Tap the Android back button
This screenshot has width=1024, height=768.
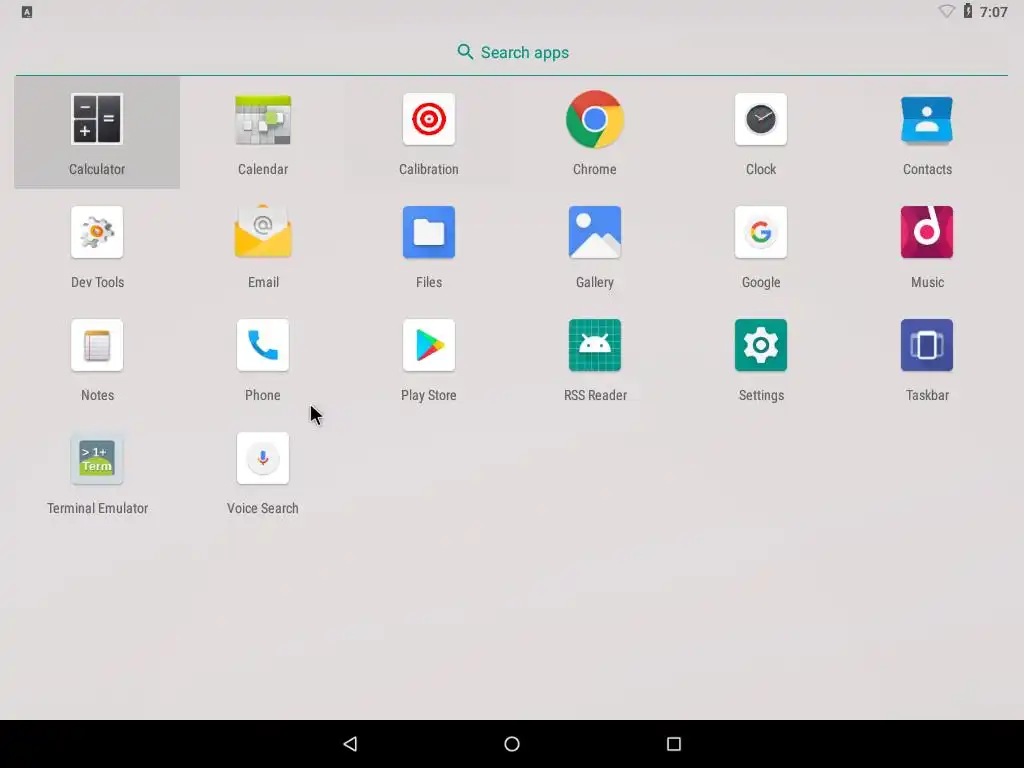click(x=351, y=744)
